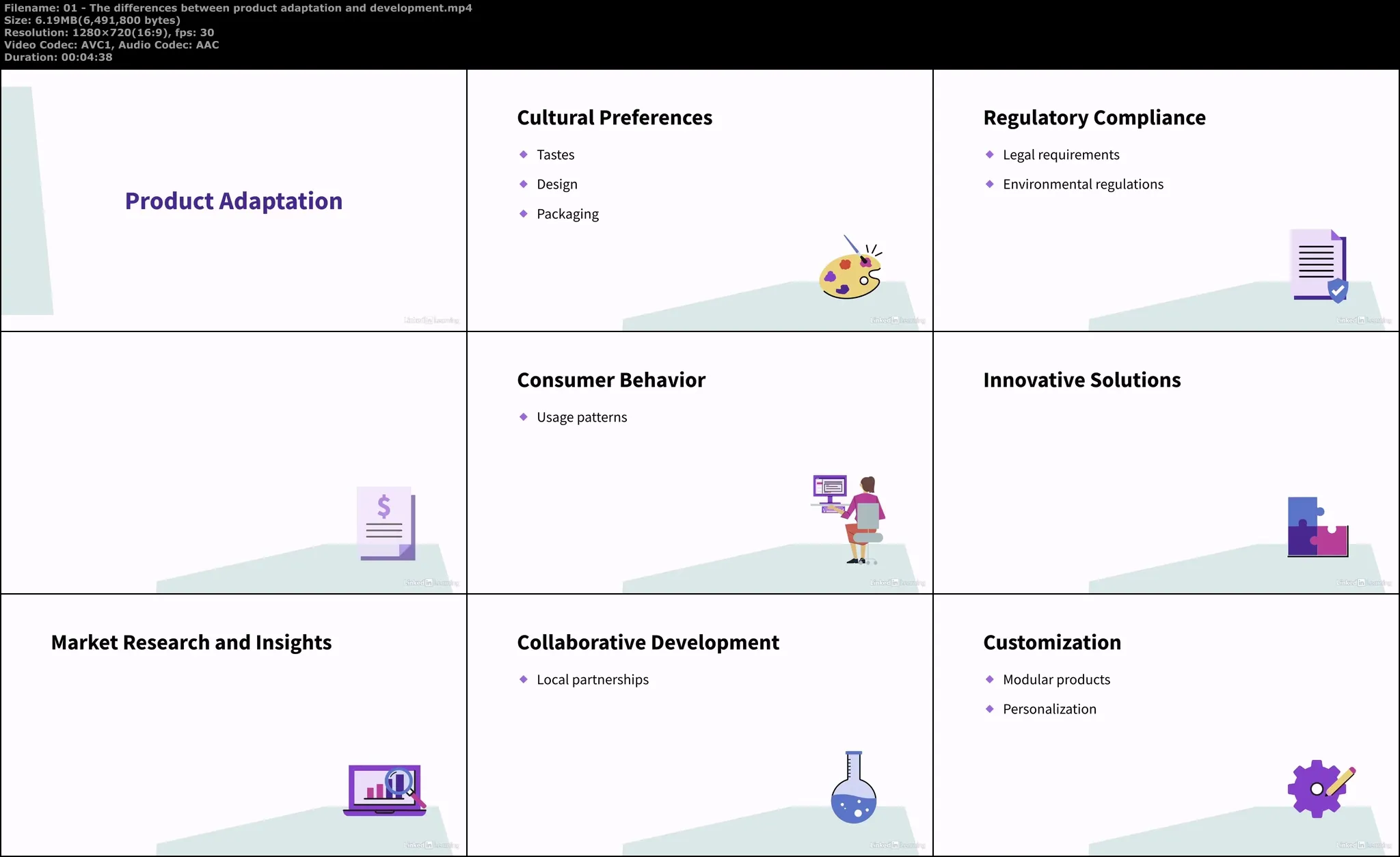
Task: Click the Cultural Preferences heading
Action: [614, 118]
